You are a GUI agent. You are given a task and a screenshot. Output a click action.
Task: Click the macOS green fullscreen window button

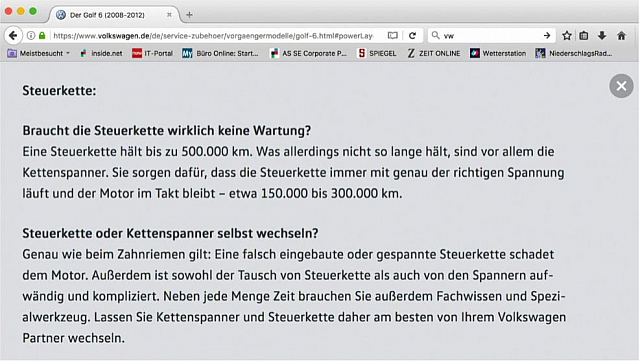coord(33,11)
